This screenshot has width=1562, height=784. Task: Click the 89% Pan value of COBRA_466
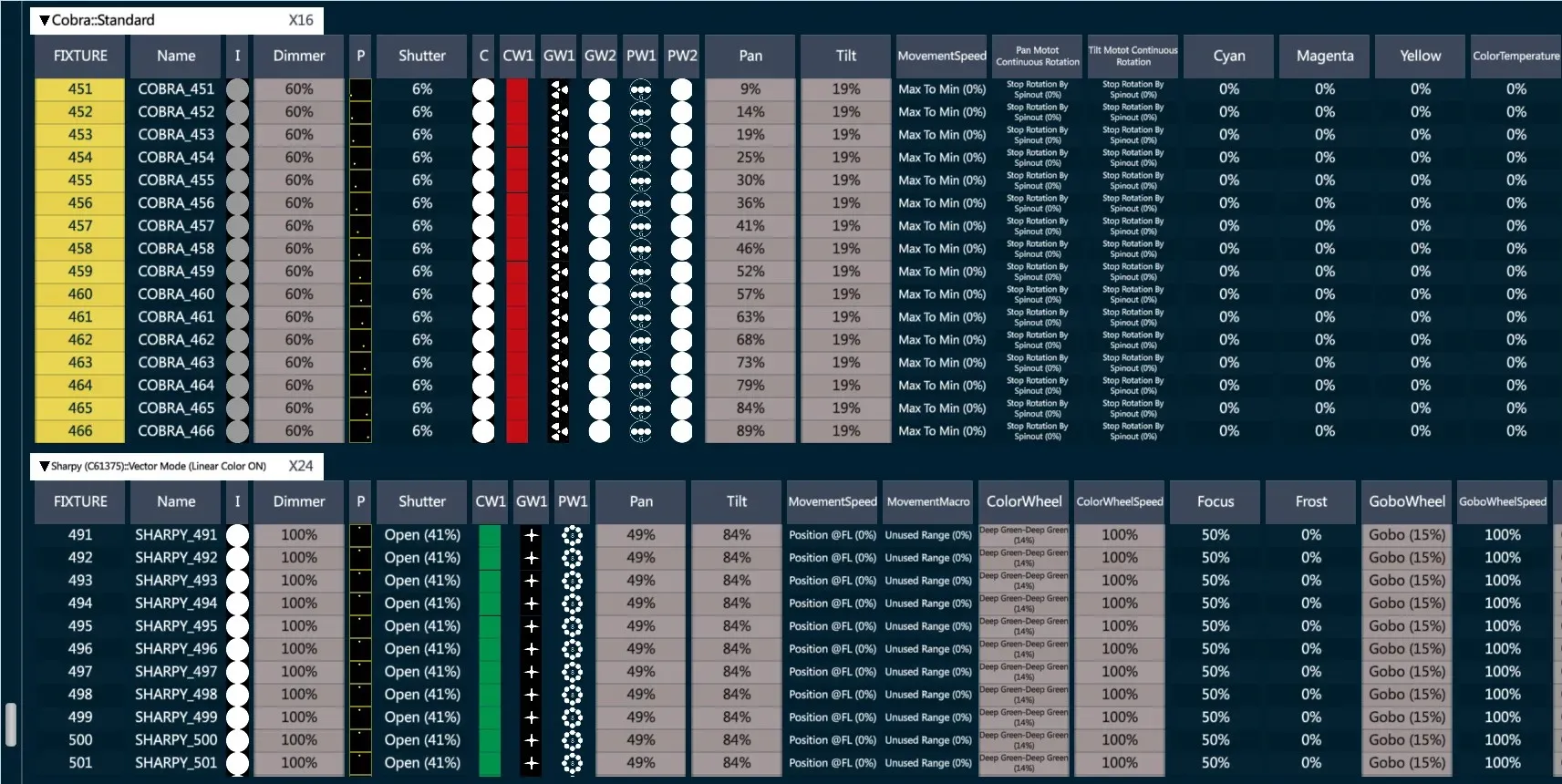tap(750, 431)
